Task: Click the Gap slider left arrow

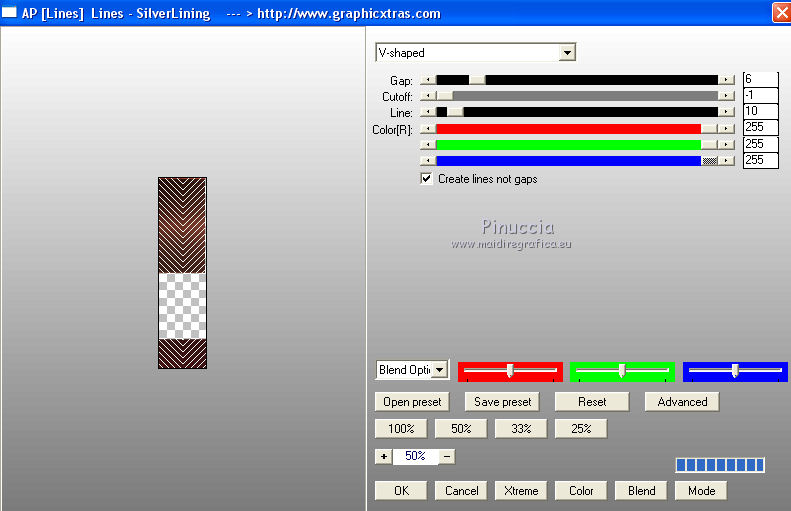Action: pyautogui.click(x=428, y=80)
